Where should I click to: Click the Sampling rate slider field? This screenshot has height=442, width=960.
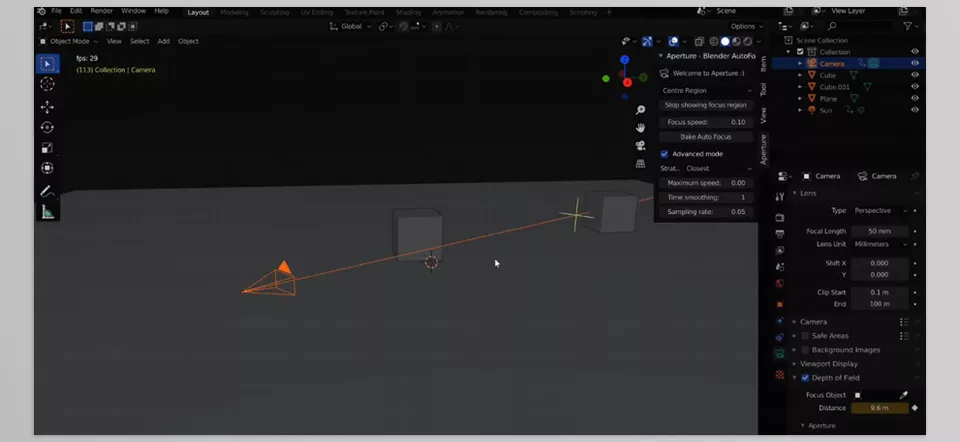click(x=706, y=212)
